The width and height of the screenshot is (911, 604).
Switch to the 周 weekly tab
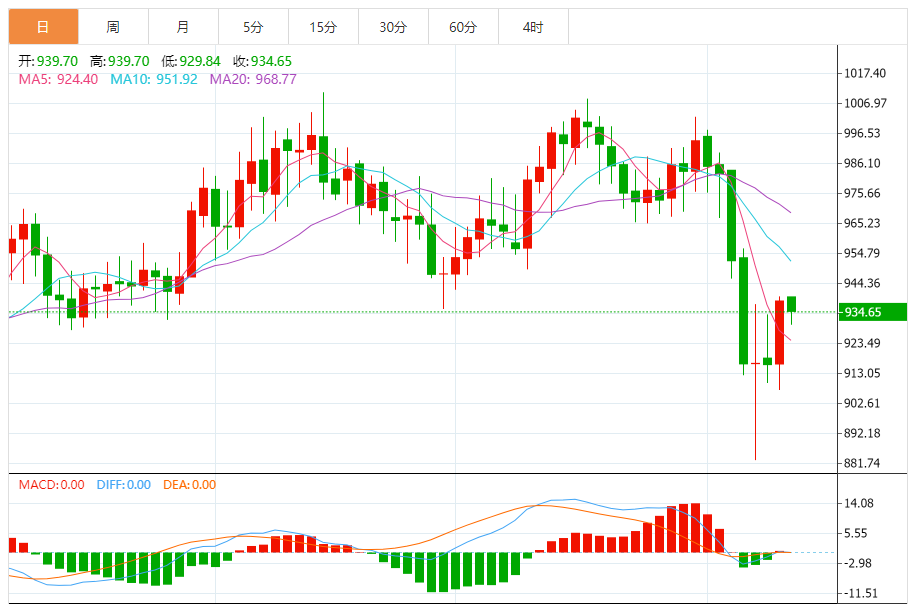(113, 27)
